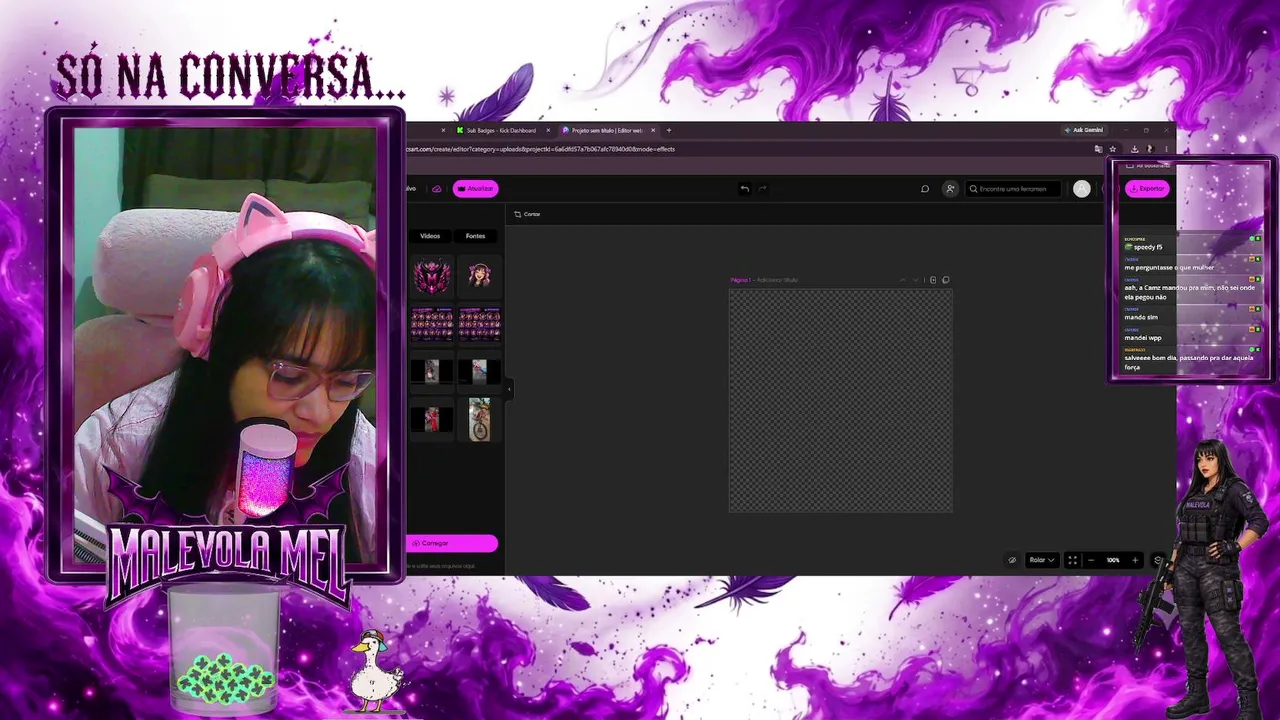This screenshot has height=720, width=1280.
Task: Duplicate the current page icon
Action: [x=946, y=280]
